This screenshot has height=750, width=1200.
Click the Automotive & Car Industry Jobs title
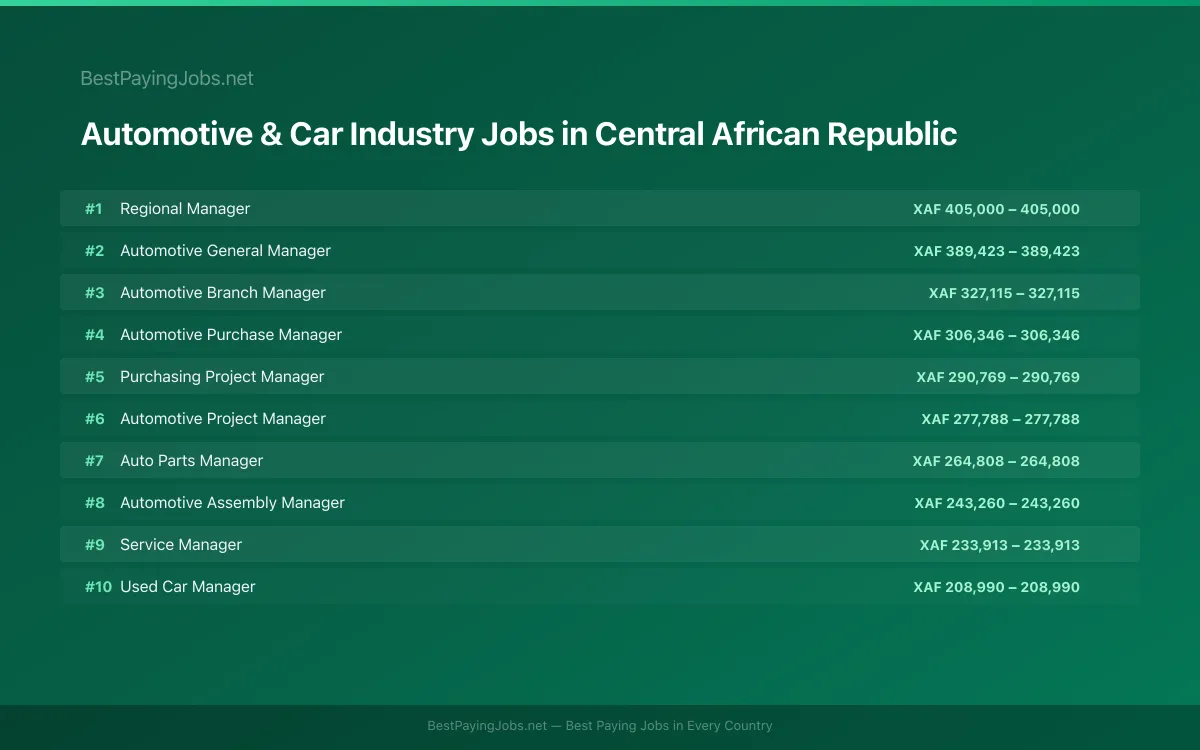(x=519, y=134)
